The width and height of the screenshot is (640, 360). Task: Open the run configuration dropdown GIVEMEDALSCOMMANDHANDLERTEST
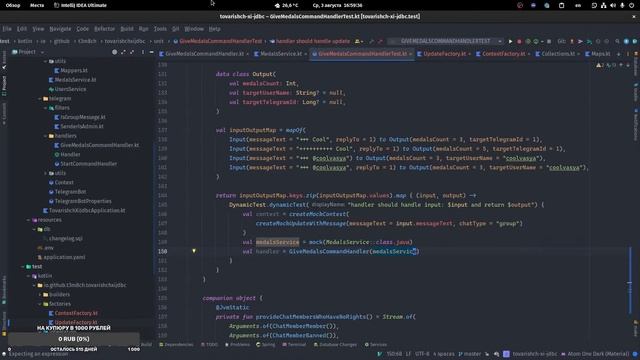pyautogui.click(x=446, y=41)
